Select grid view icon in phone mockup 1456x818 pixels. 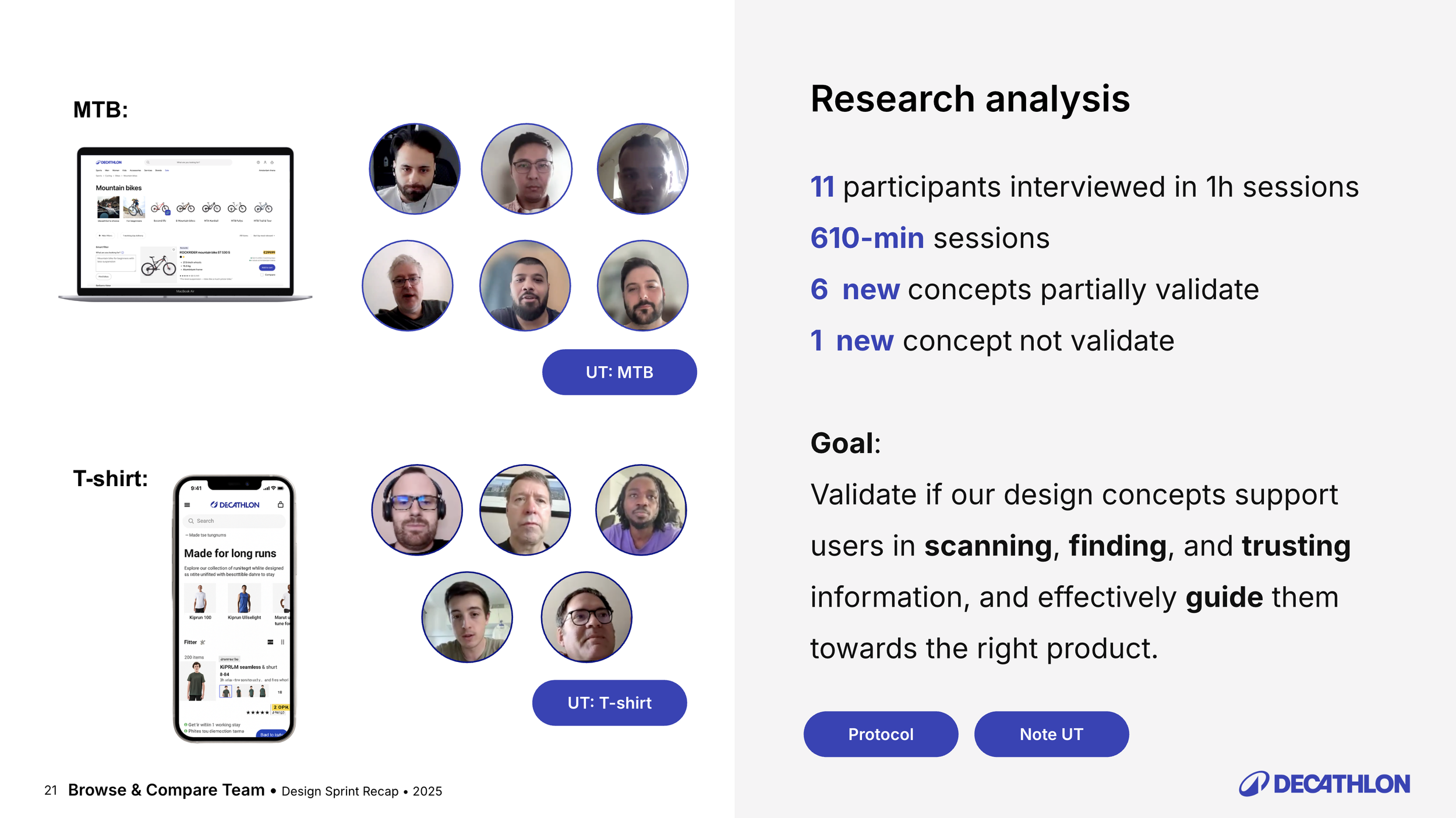(282, 642)
